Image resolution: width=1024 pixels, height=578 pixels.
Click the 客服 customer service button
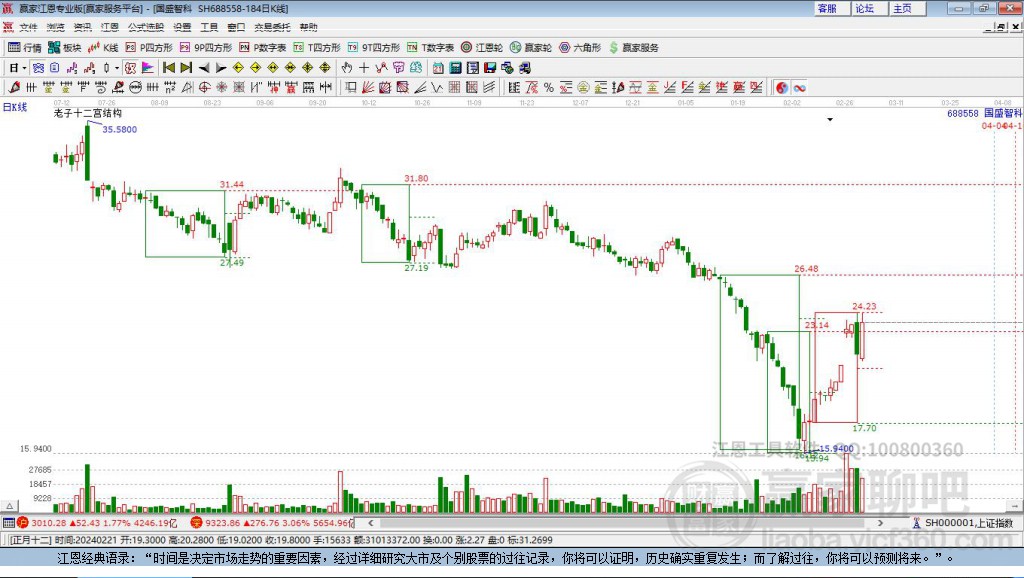pos(831,8)
